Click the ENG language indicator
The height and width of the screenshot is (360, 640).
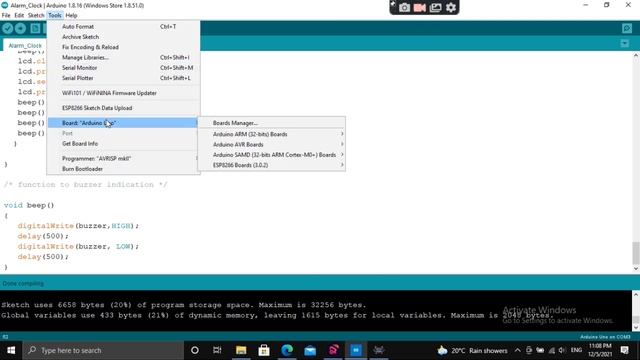(x=576, y=350)
